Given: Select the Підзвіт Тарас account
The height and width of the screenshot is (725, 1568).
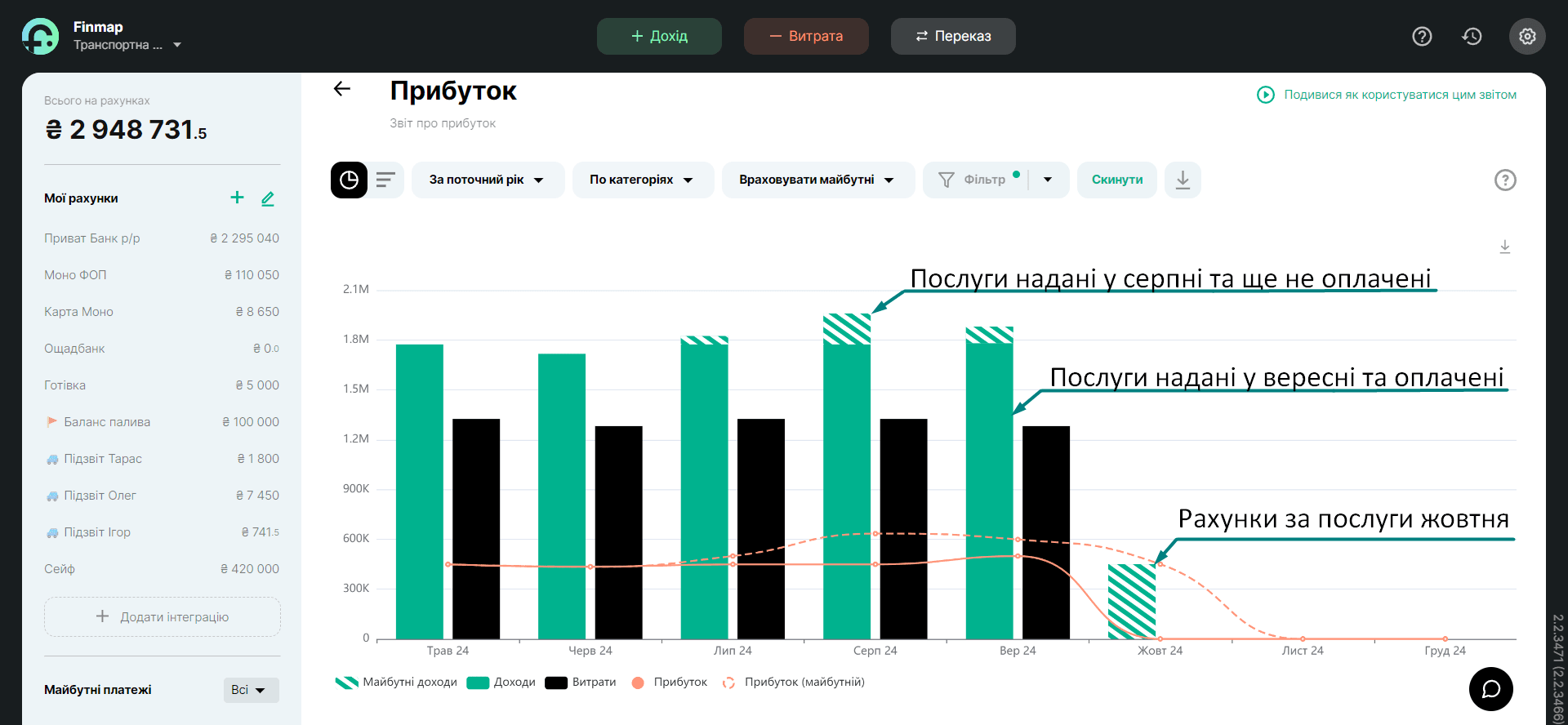Looking at the screenshot, I should coord(162,459).
